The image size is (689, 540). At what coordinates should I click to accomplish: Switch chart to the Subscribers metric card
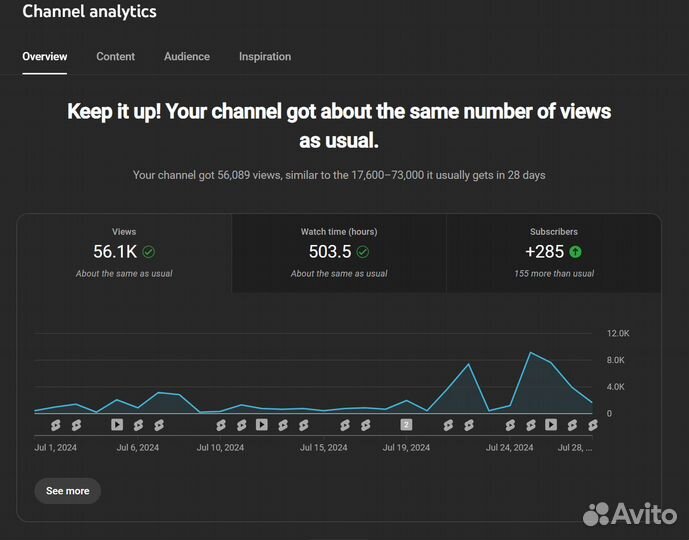pyautogui.click(x=553, y=253)
